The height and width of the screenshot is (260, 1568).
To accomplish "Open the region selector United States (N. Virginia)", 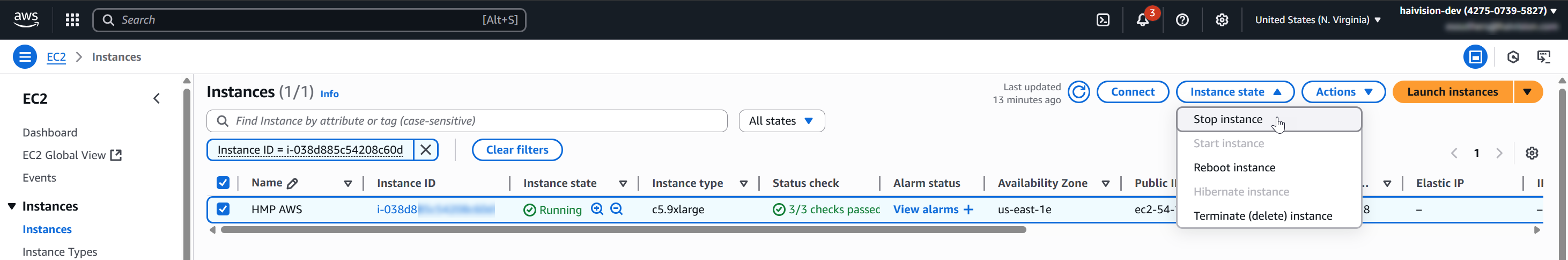I will point(1317,20).
